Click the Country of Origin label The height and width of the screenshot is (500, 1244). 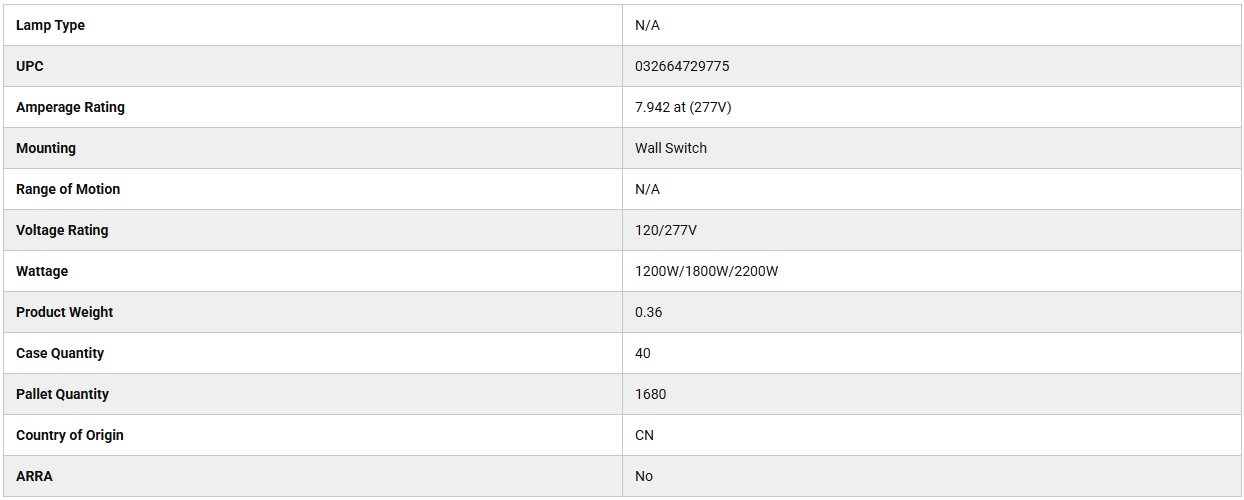[x=70, y=435]
